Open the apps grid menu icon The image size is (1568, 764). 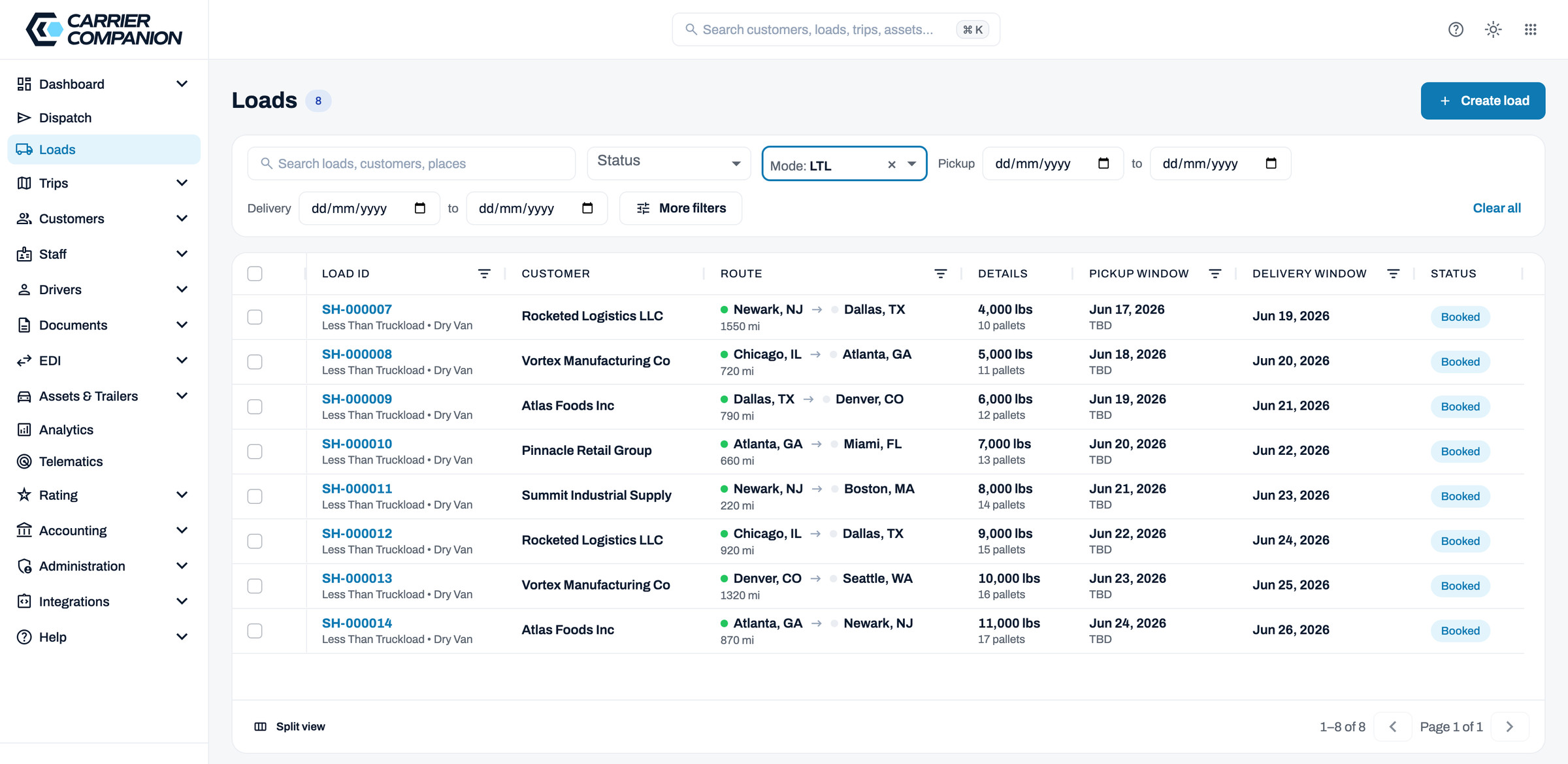click(x=1530, y=29)
